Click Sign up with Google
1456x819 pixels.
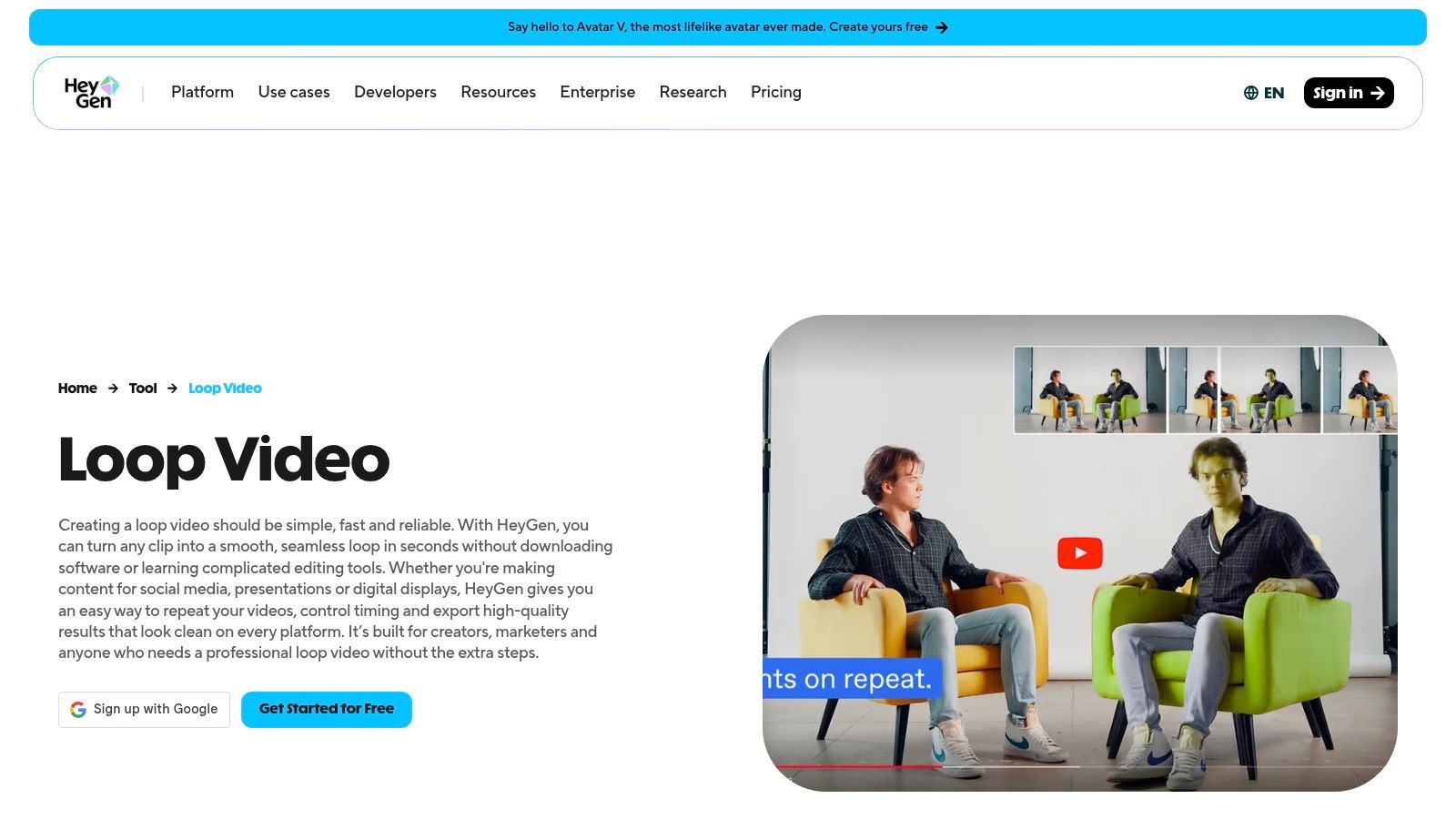[x=144, y=710]
